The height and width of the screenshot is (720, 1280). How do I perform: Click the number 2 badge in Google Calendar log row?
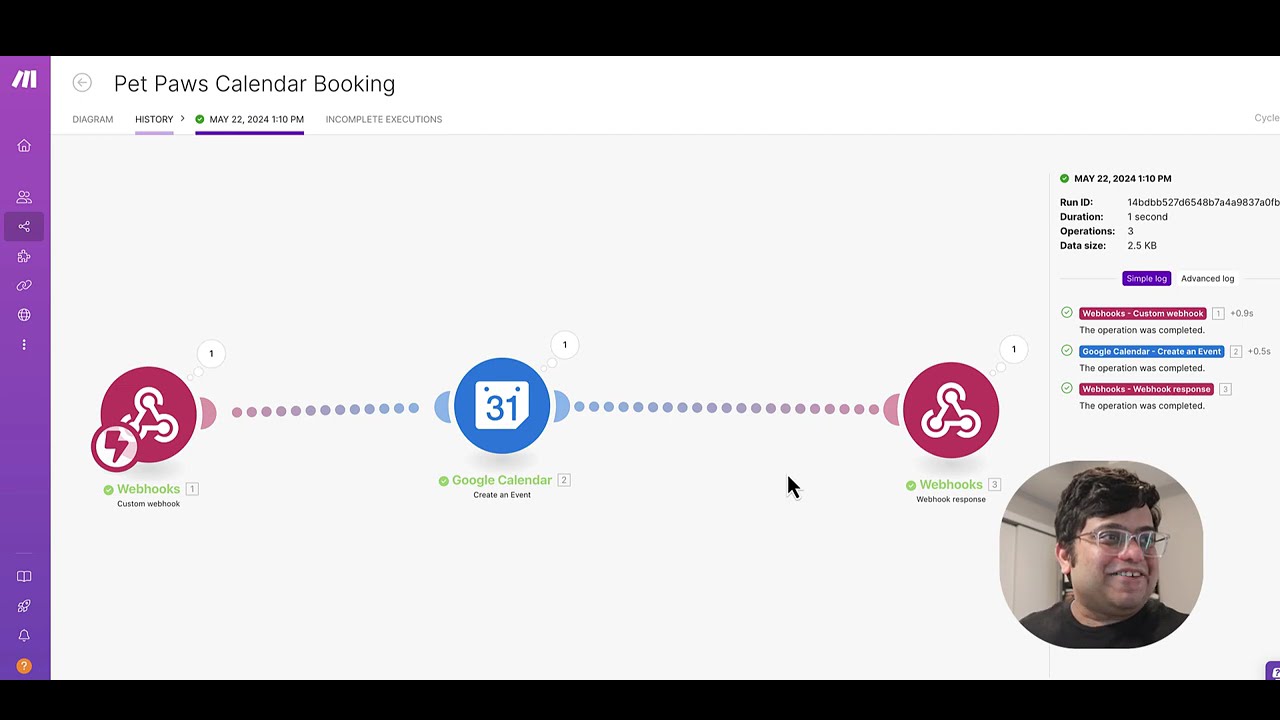[1236, 351]
